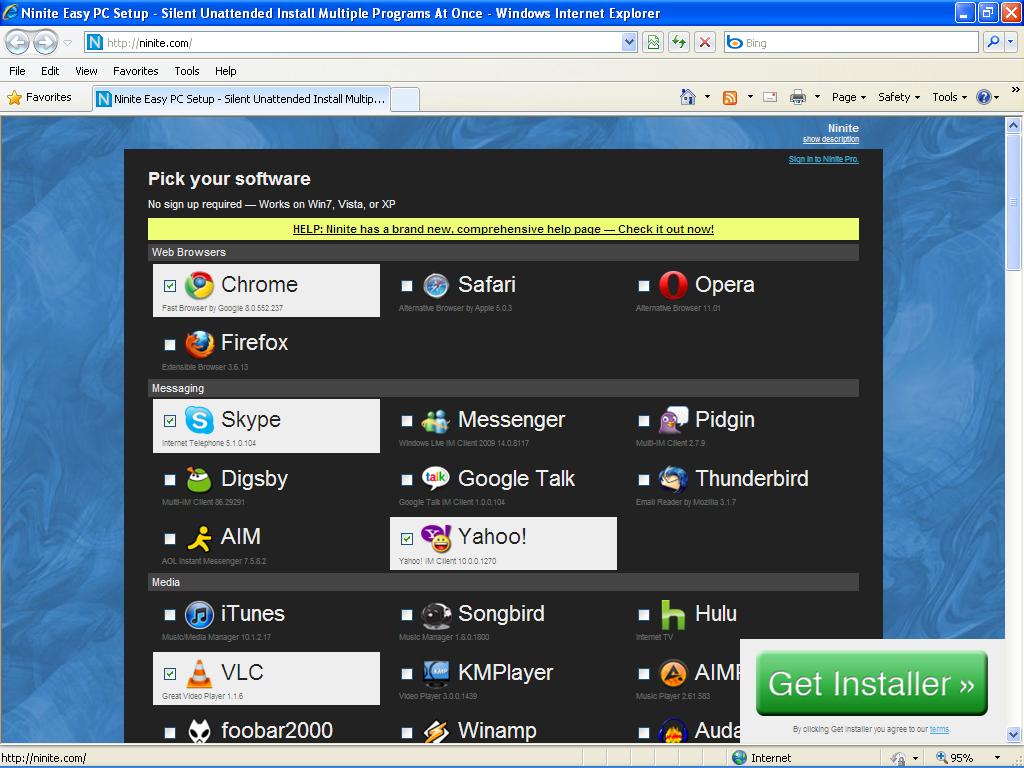Click the RSS feeds icon
Viewport: 1024px width, 768px height.
(x=730, y=97)
